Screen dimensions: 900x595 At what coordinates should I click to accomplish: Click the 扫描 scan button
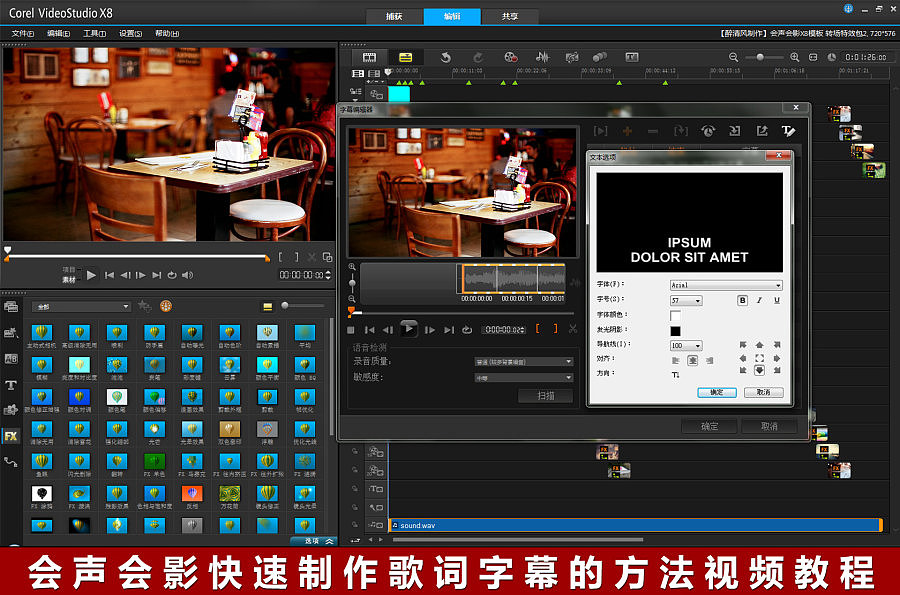click(x=545, y=396)
